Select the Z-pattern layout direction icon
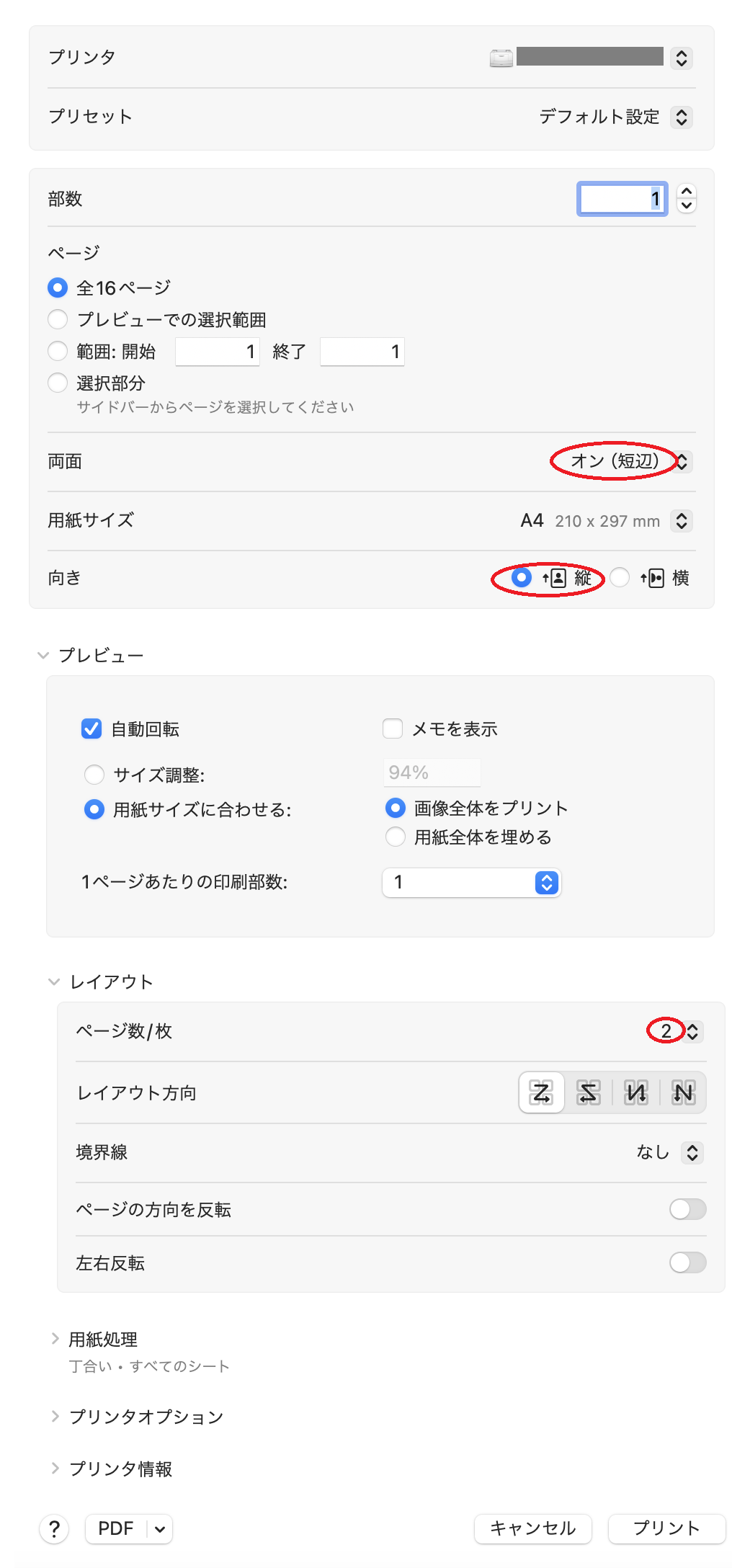 pos(540,1092)
